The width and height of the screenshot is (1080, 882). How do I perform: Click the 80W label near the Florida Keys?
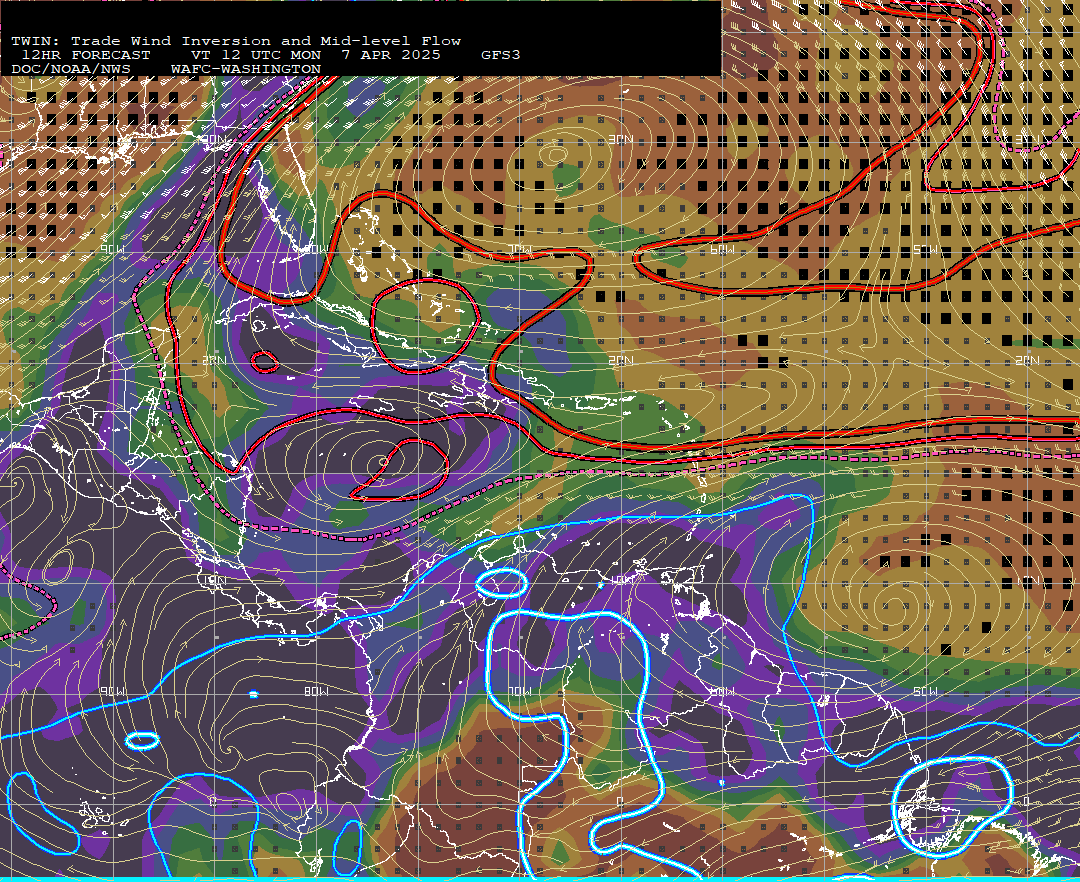point(315,249)
